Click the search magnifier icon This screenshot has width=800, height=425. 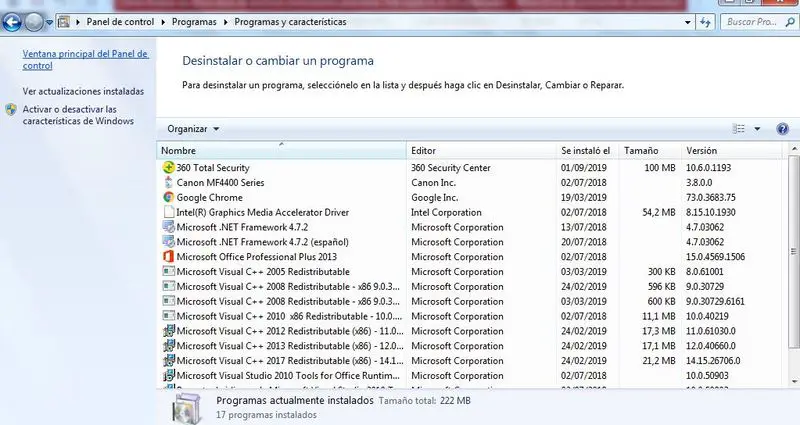tap(790, 22)
